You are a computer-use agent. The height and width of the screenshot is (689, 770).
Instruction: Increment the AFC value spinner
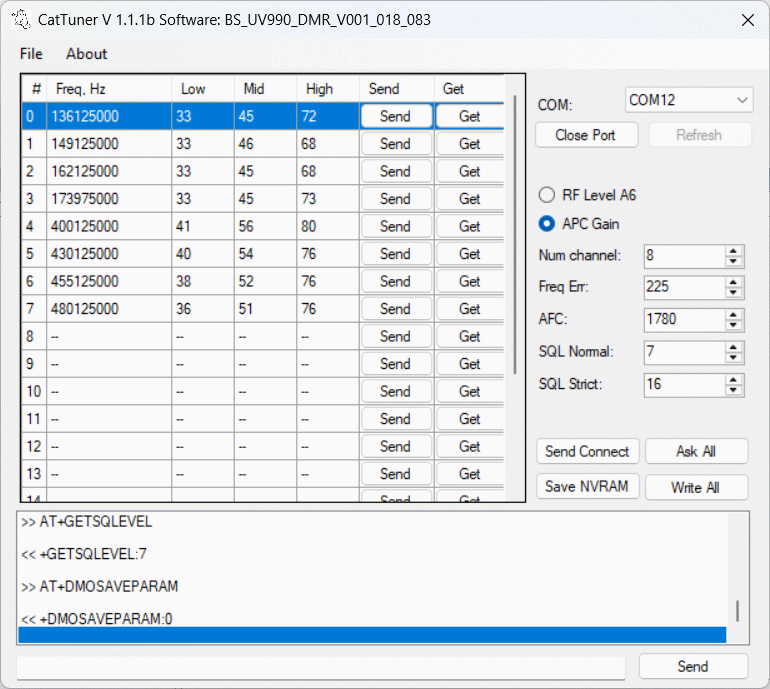(x=735, y=314)
